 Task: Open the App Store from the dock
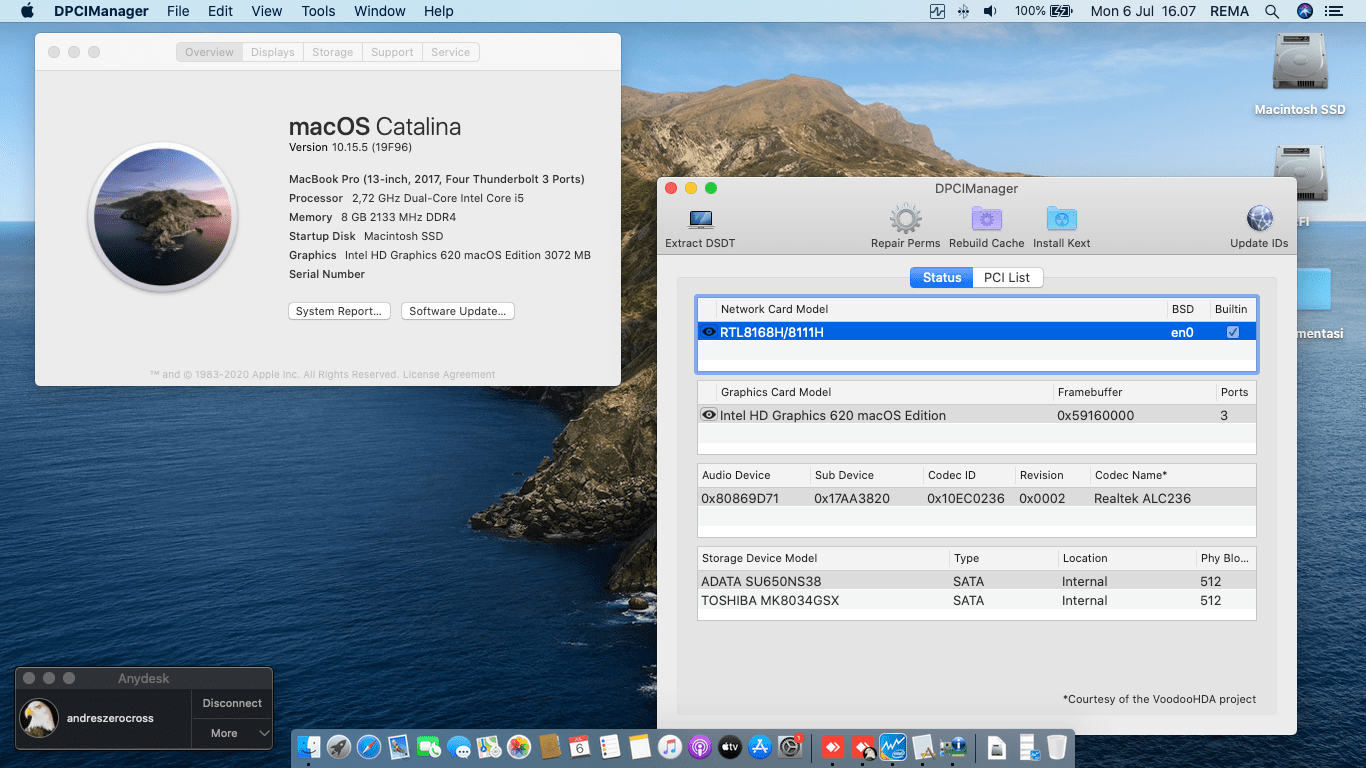(x=759, y=746)
